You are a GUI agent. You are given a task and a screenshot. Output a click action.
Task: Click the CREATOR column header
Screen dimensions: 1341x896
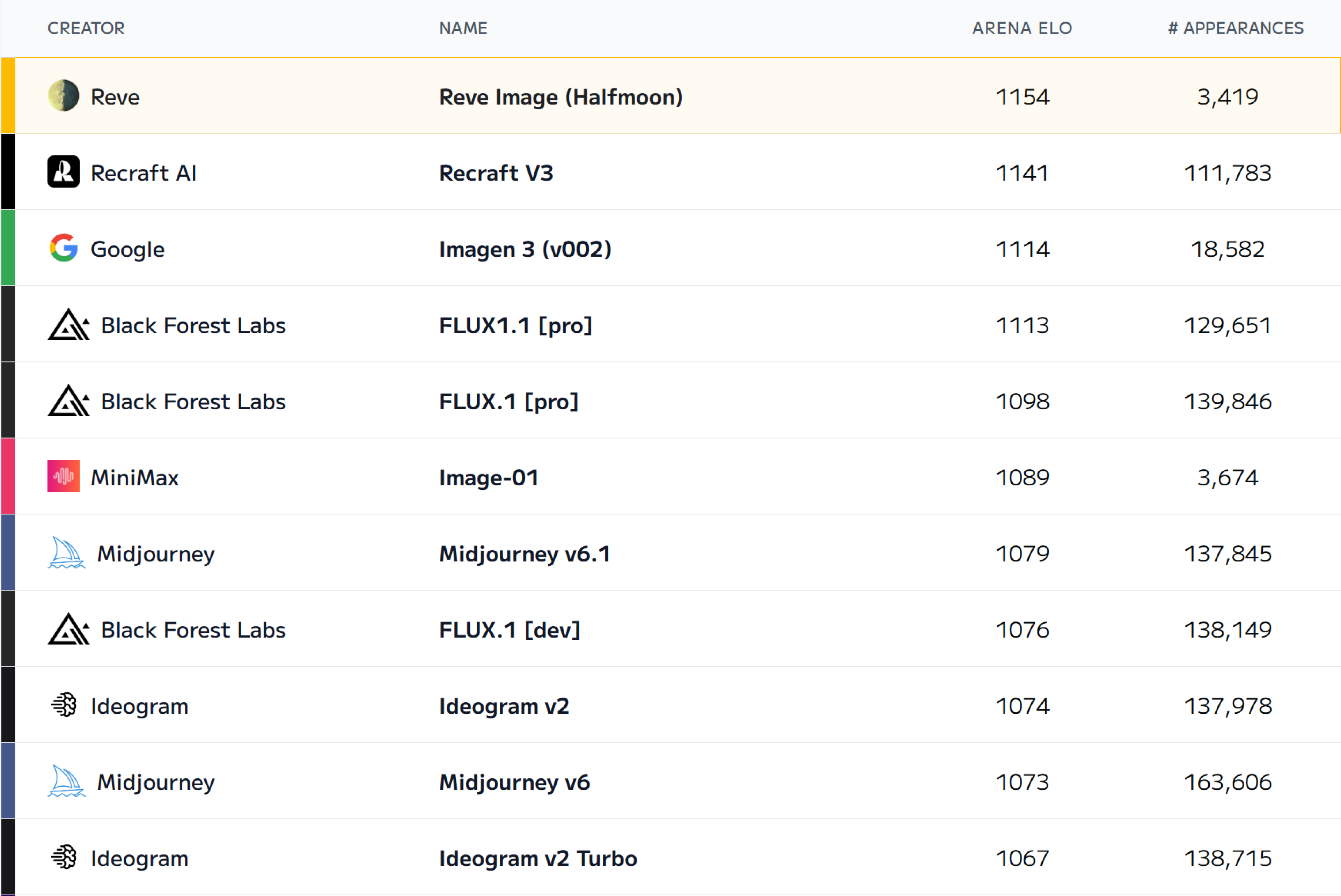[86, 28]
